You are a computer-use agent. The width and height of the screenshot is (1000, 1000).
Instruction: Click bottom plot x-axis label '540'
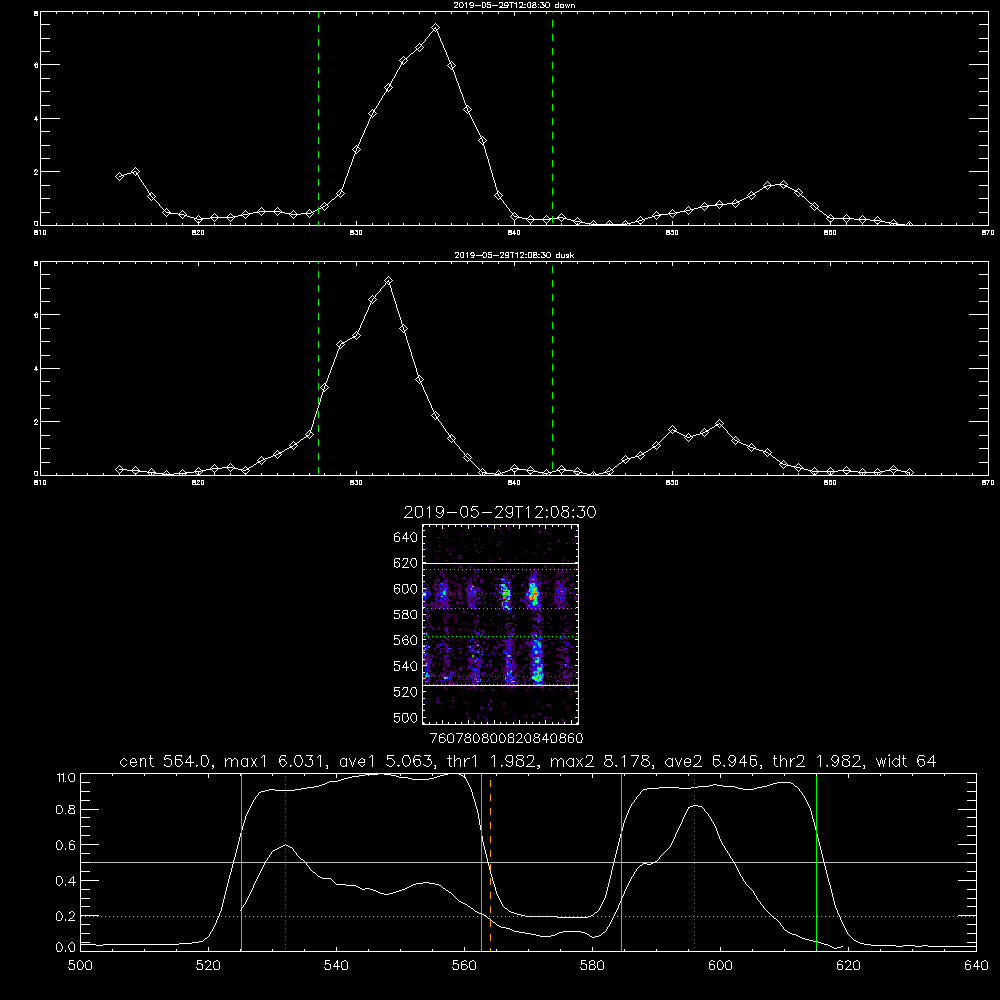click(x=336, y=966)
